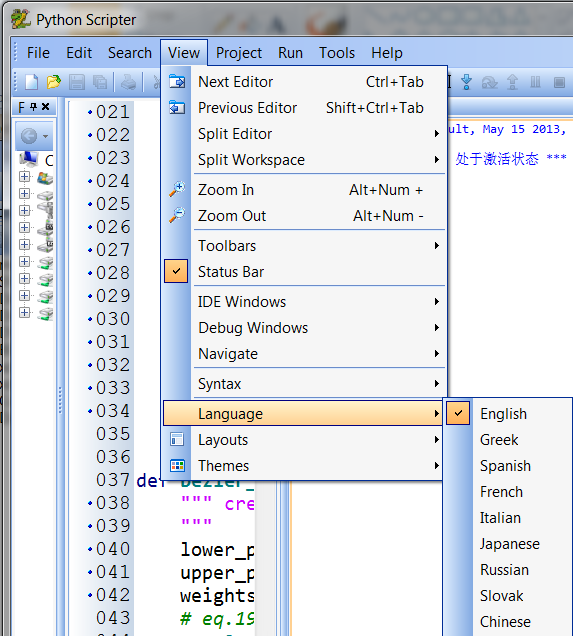Viewport: 573px width, 636px height.
Task: Choose Next Editor from the View menu
Action: pos(304,82)
